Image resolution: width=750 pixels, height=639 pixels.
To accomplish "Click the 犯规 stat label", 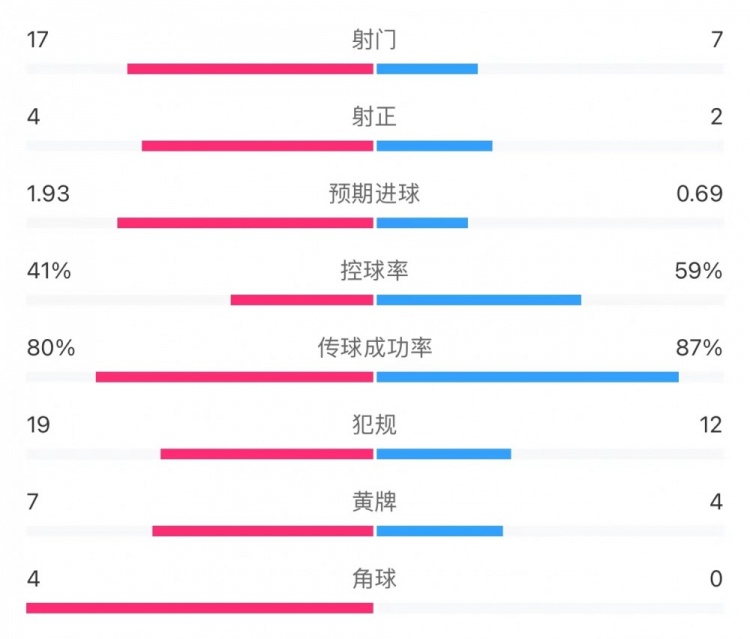I will coord(375,425).
